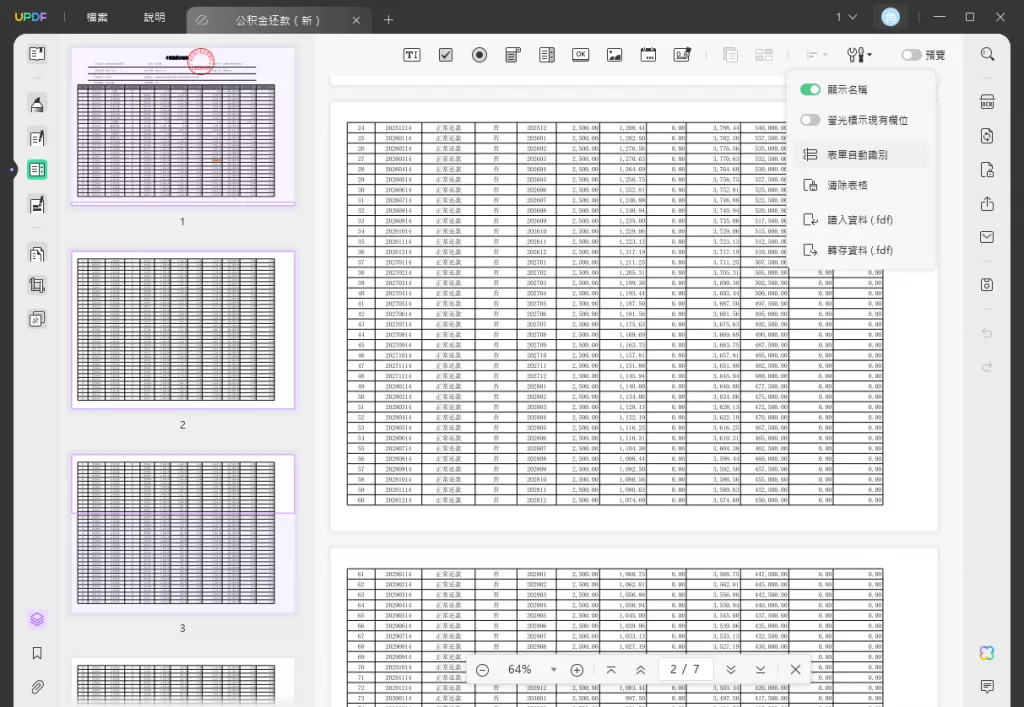Open the Protect PDF lock icon
1024x707 pixels.
pos(987,170)
